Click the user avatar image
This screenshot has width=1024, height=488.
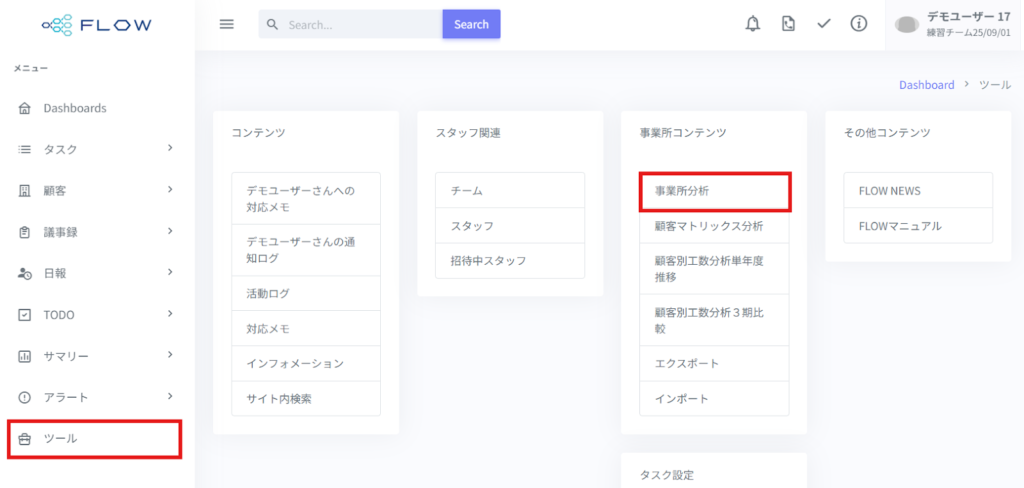pos(907,25)
